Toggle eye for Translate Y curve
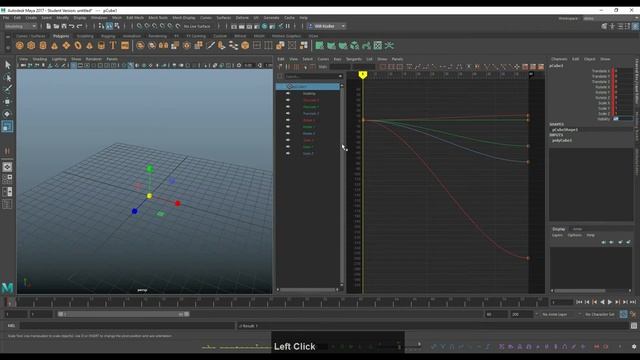This screenshot has width=640, height=360. 288,107
